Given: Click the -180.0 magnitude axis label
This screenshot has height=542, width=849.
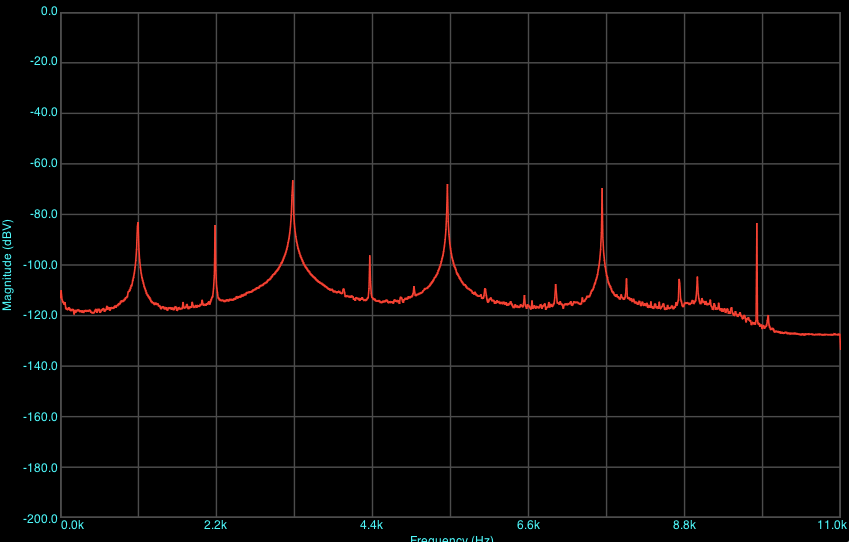Looking at the screenshot, I should pyautogui.click(x=41, y=468).
